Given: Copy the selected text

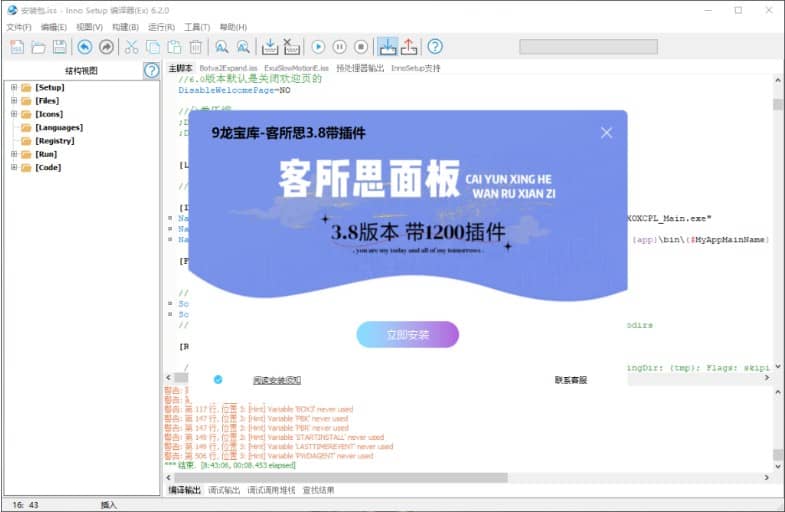Looking at the screenshot, I should point(153,47).
